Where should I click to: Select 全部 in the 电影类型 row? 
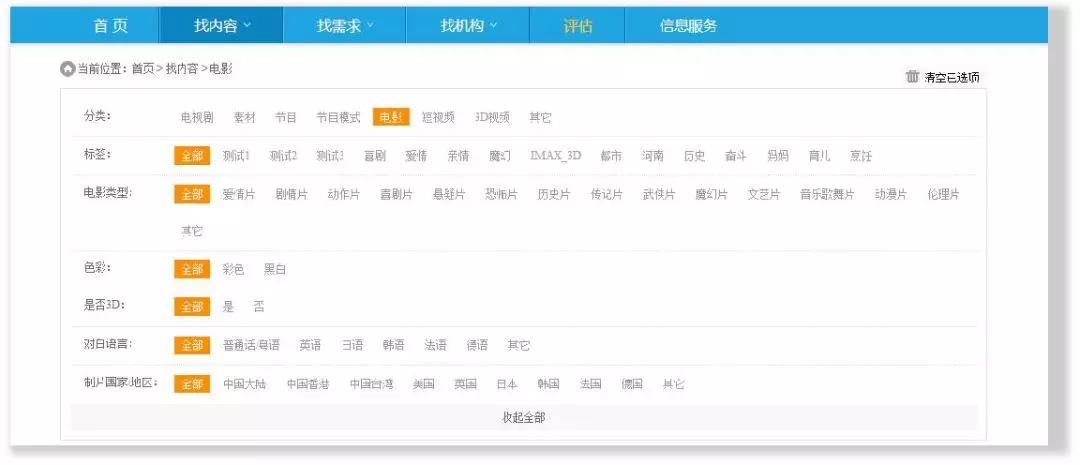[x=191, y=194]
